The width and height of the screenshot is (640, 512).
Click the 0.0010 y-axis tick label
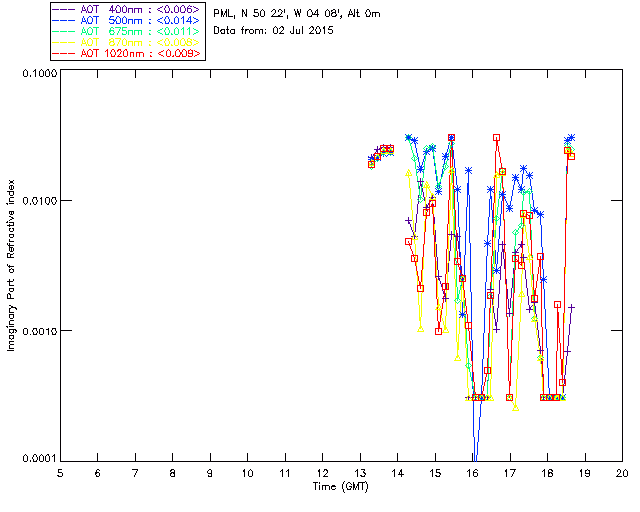pos(37,331)
